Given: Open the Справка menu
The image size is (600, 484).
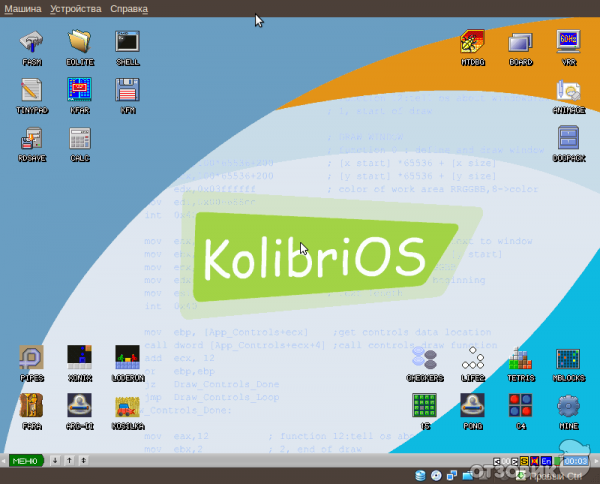Looking at the screenshot, I should coord(129,8).
